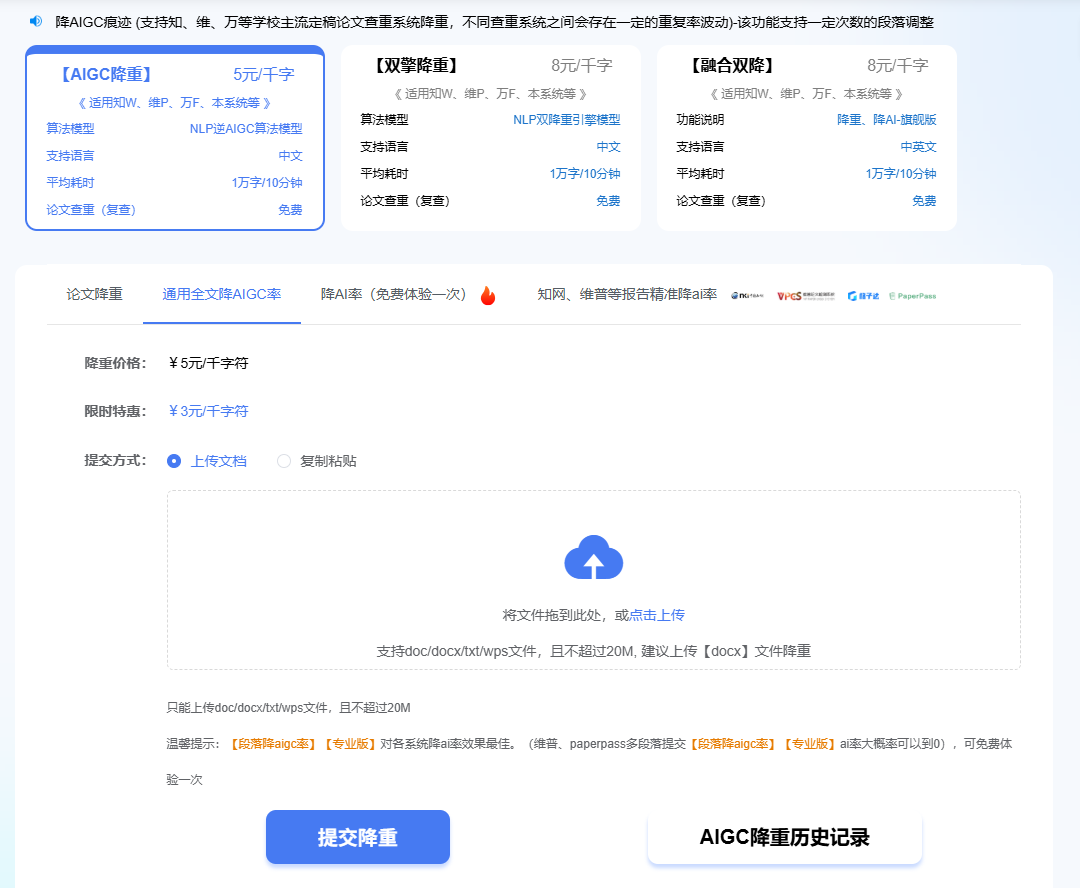This screenshot has width=1080, height=888.
Task: Click the CNKI logo icon
Action: point(747,296)
